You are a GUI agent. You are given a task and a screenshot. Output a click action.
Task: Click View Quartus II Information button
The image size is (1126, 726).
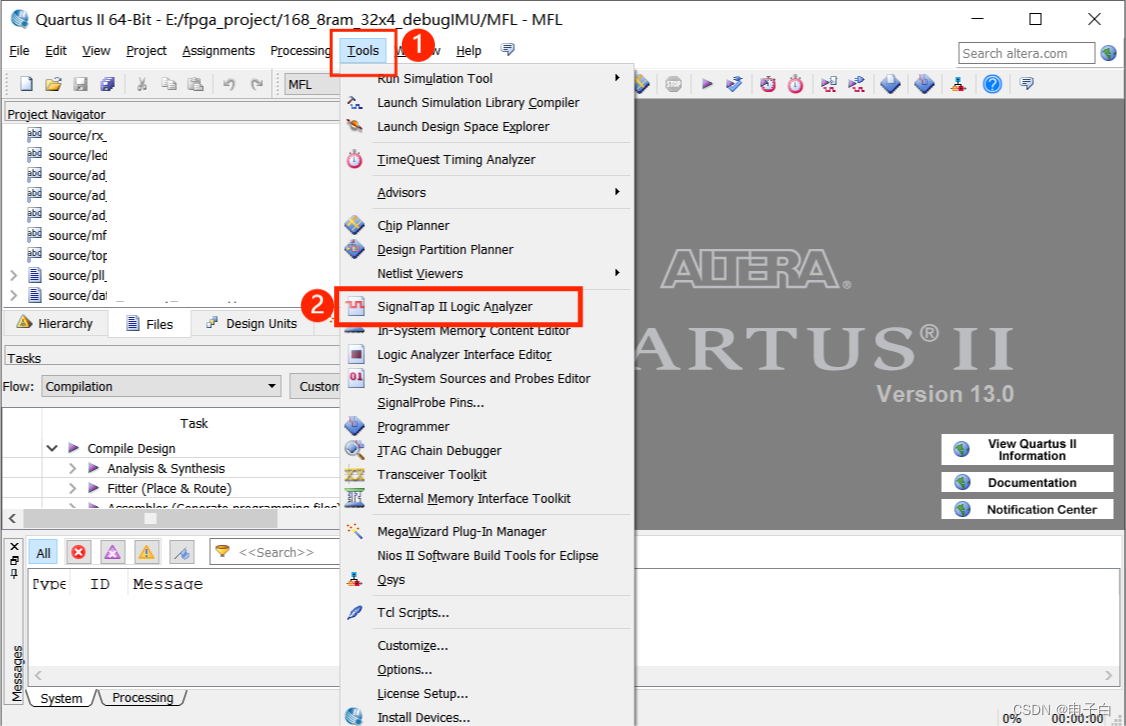point(1027,450)
